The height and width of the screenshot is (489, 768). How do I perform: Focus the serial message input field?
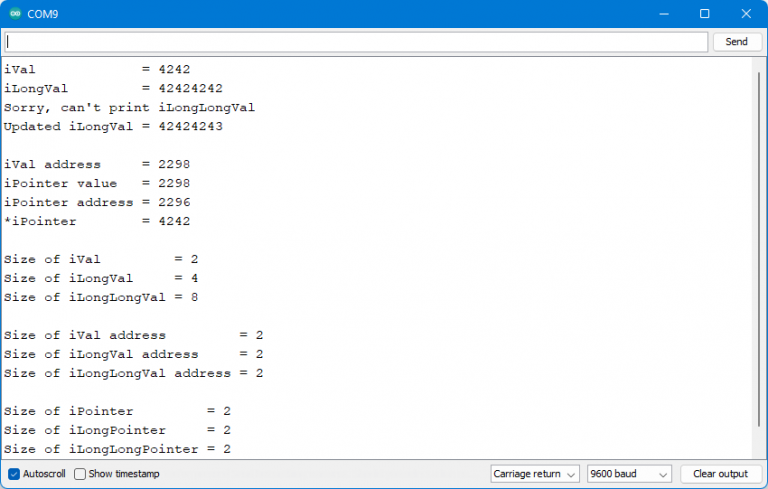point(355,42)
